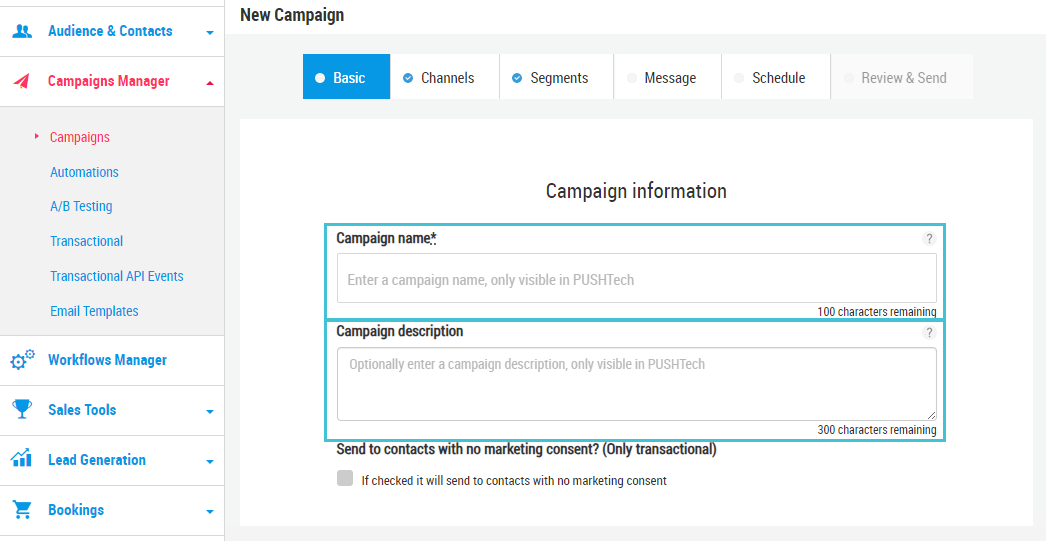Screen dimensions: 1046x541
Task: Open Automations in the sidebar
Action: [84, 172]
